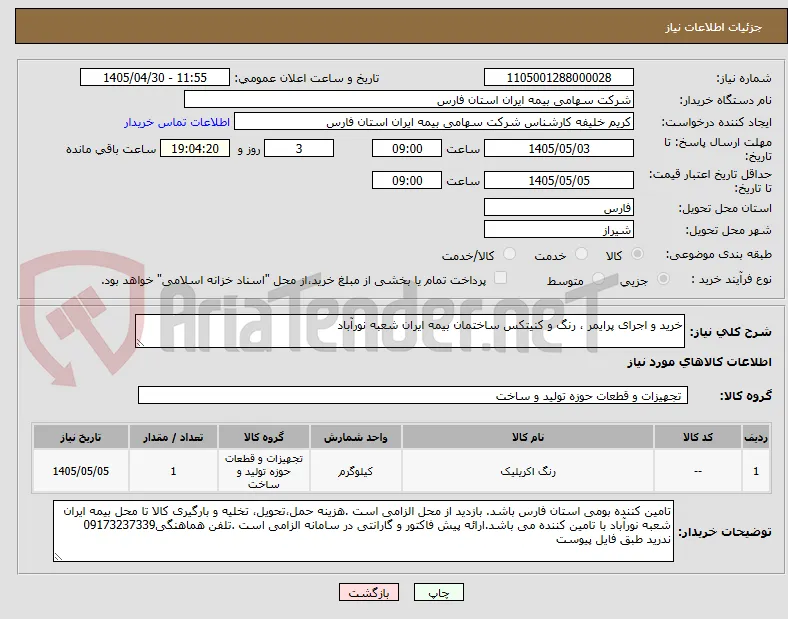
Task: Click the جزئیات اطلاعات نیاز page title
Action: click(714, 27)
